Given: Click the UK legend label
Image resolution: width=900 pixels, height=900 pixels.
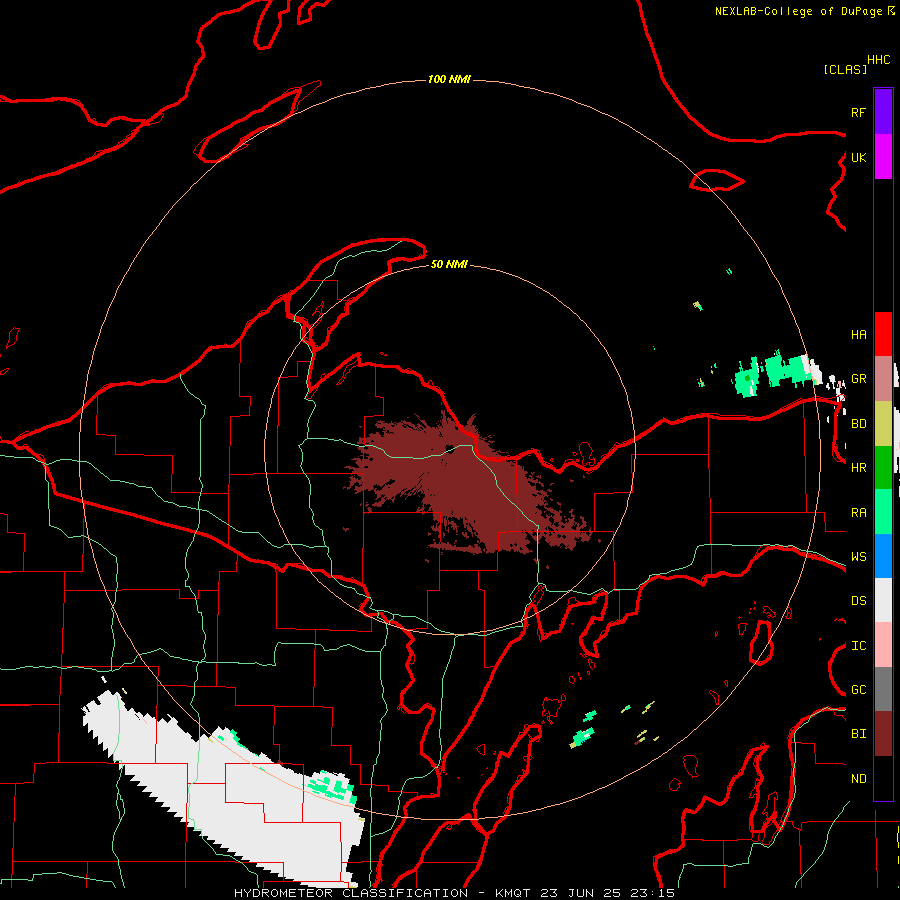Looking at the screenshot, I should pos(858,157).
